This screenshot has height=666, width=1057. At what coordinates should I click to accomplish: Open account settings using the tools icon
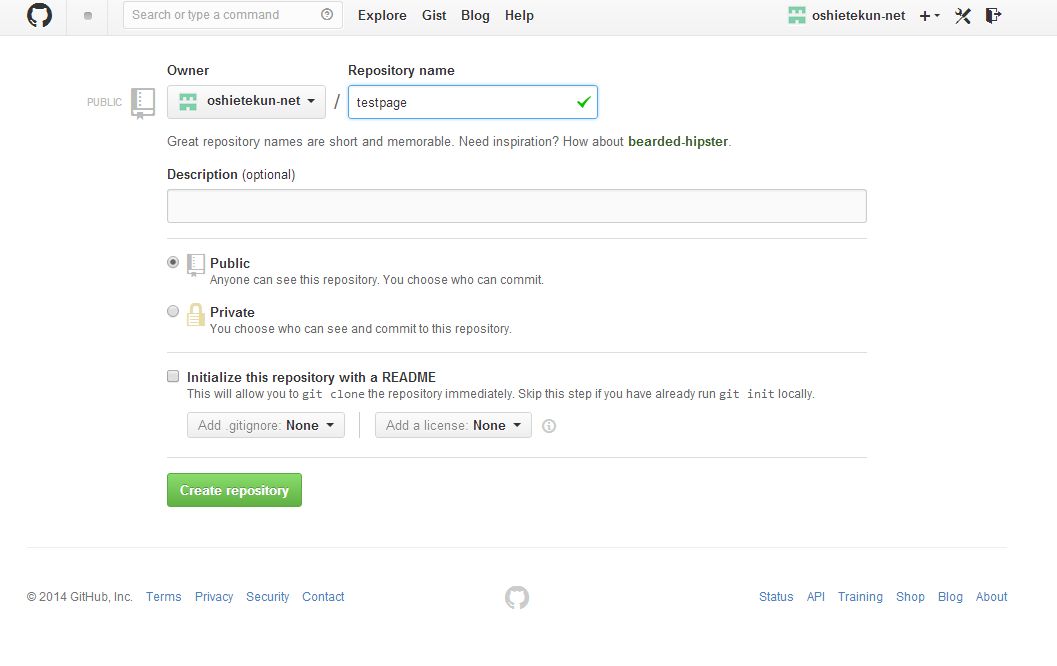(x=963, y=16)
